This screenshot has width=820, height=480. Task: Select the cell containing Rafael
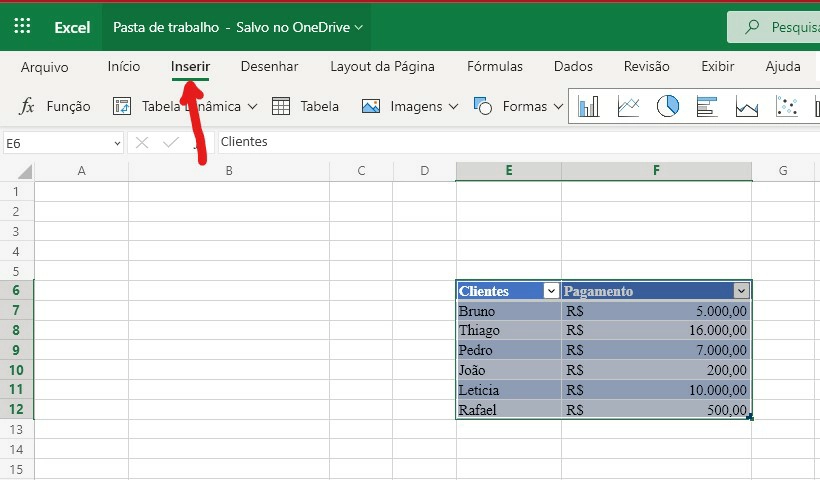[x=509, y=409]
